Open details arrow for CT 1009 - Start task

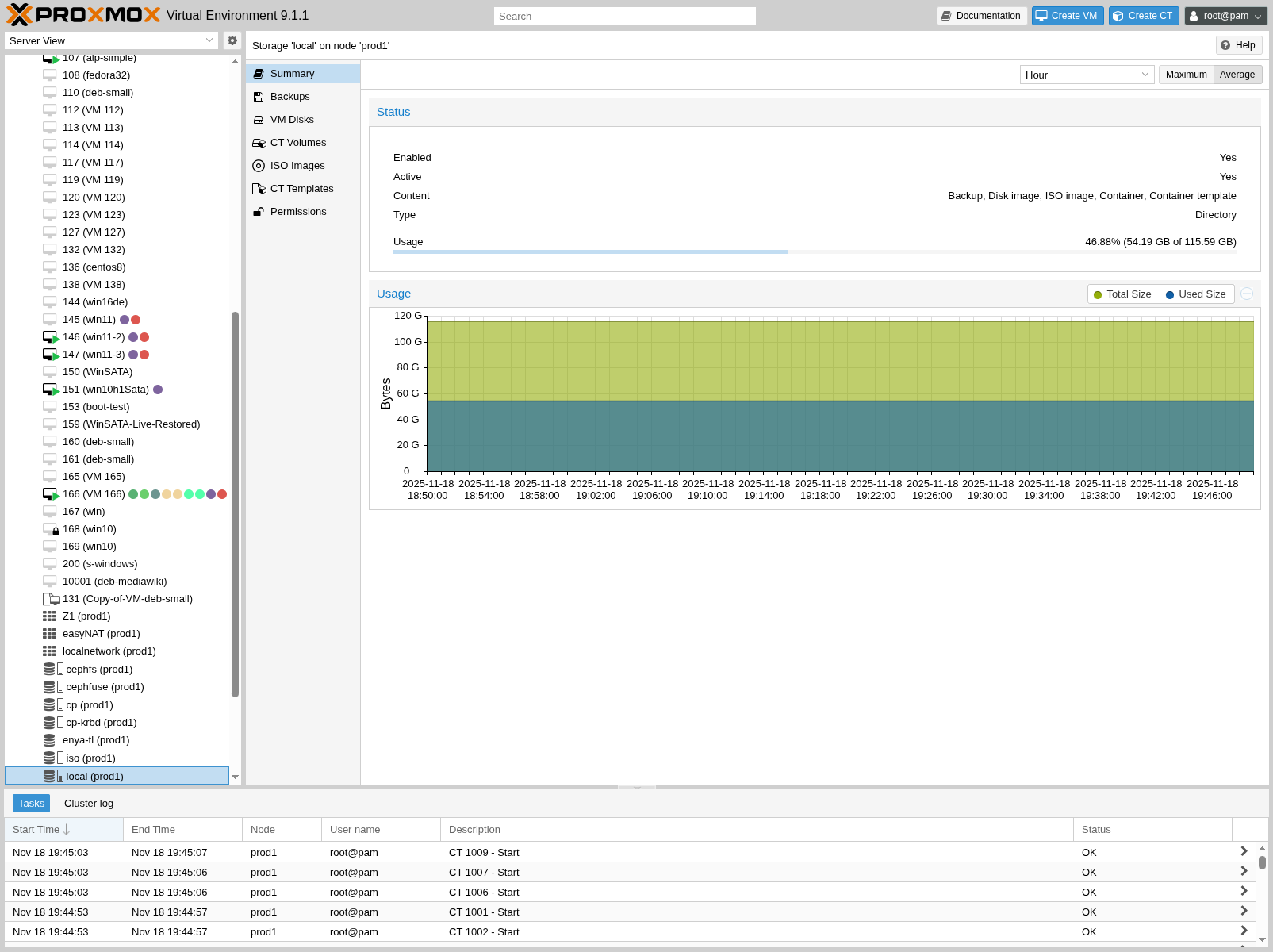point(1244,851)
